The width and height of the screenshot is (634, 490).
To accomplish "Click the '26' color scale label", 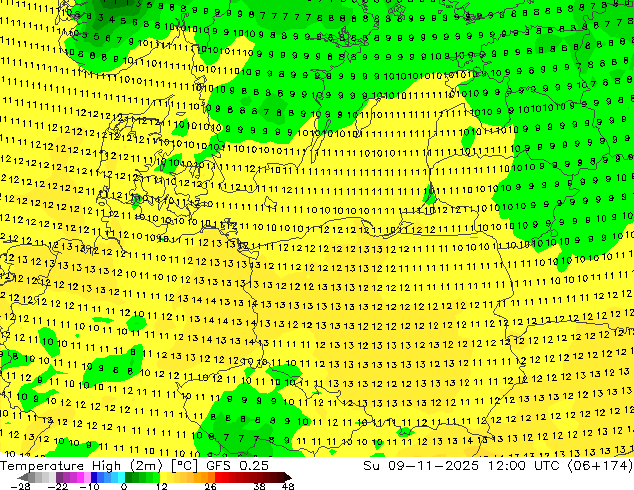I will 210,486.
